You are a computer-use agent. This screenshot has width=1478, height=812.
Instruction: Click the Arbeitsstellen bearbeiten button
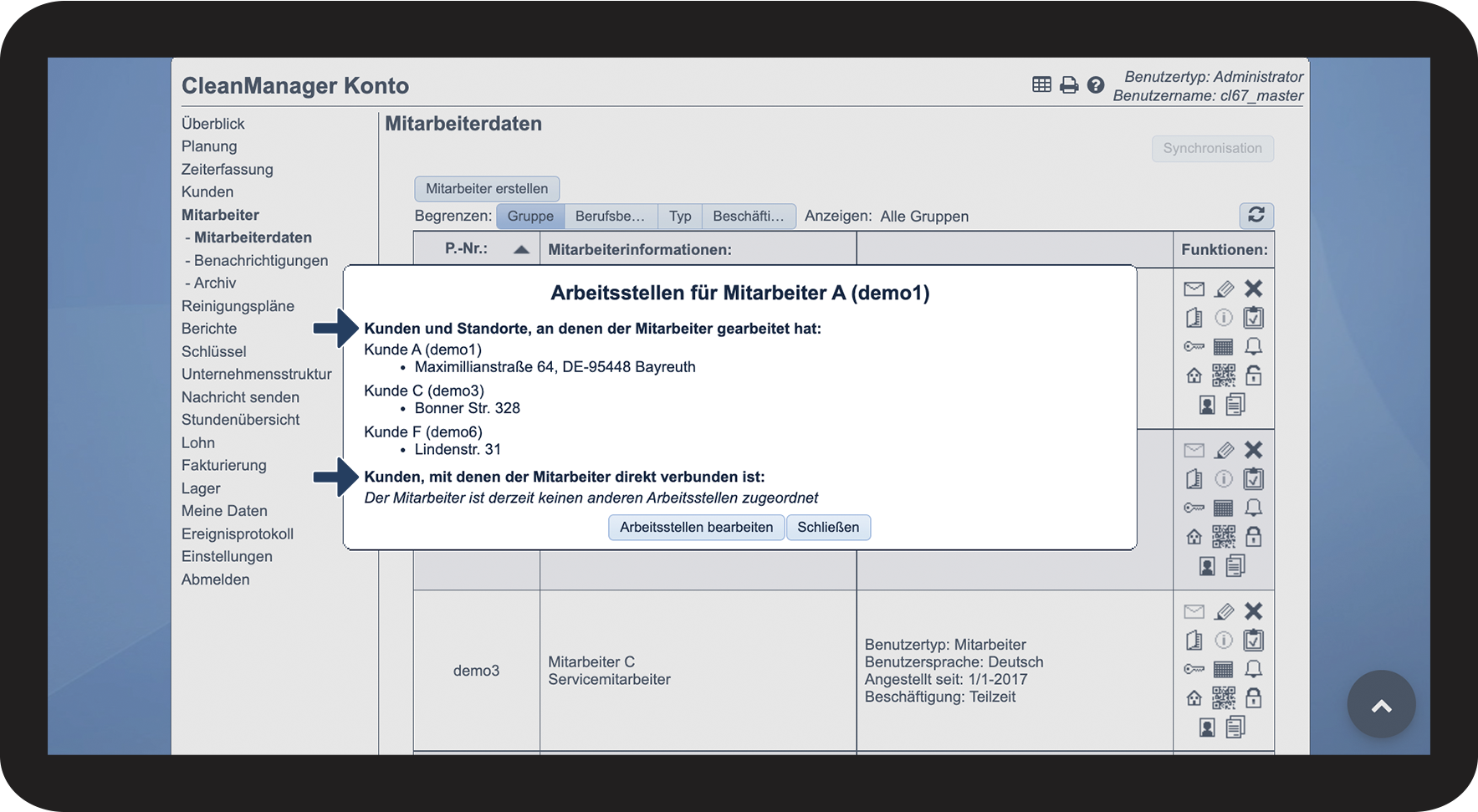click(696, 528)
